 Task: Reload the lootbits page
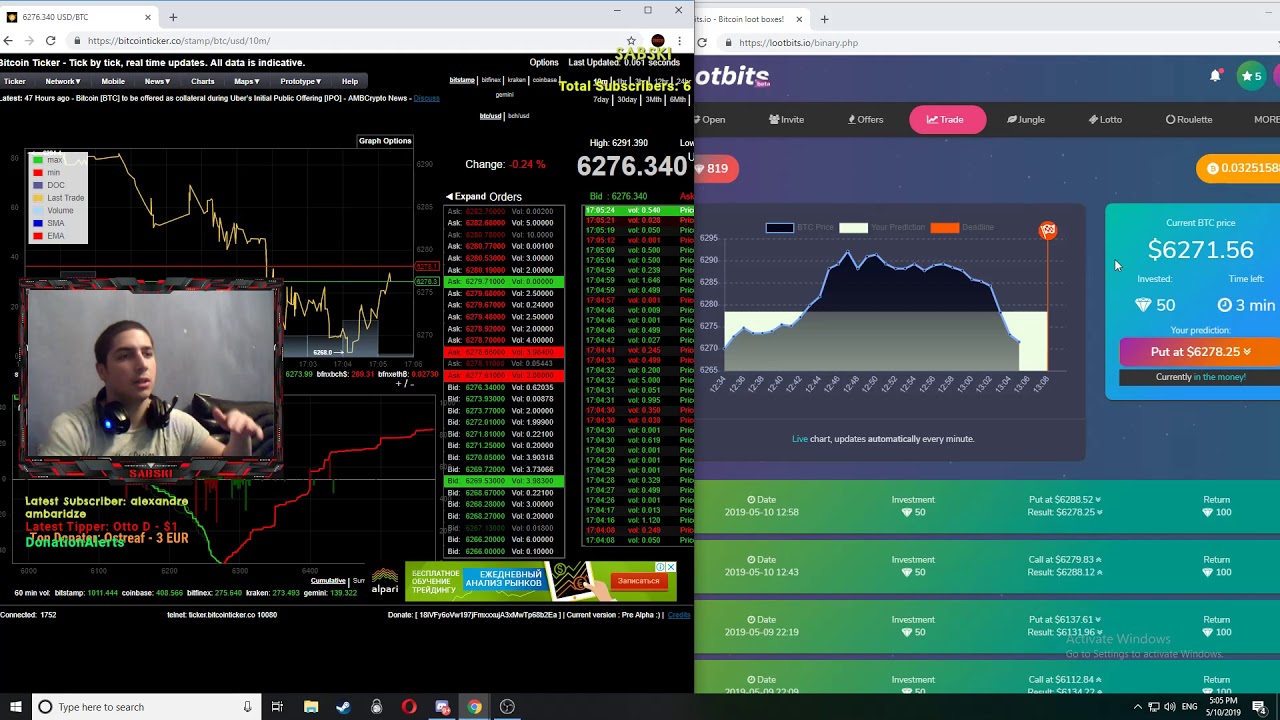tap(702, 43)
